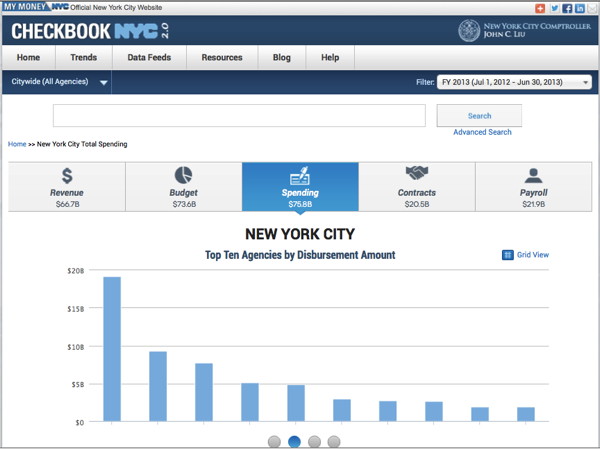
Task: Open the Data Feeds nav menu
Action: pos(149,57)
